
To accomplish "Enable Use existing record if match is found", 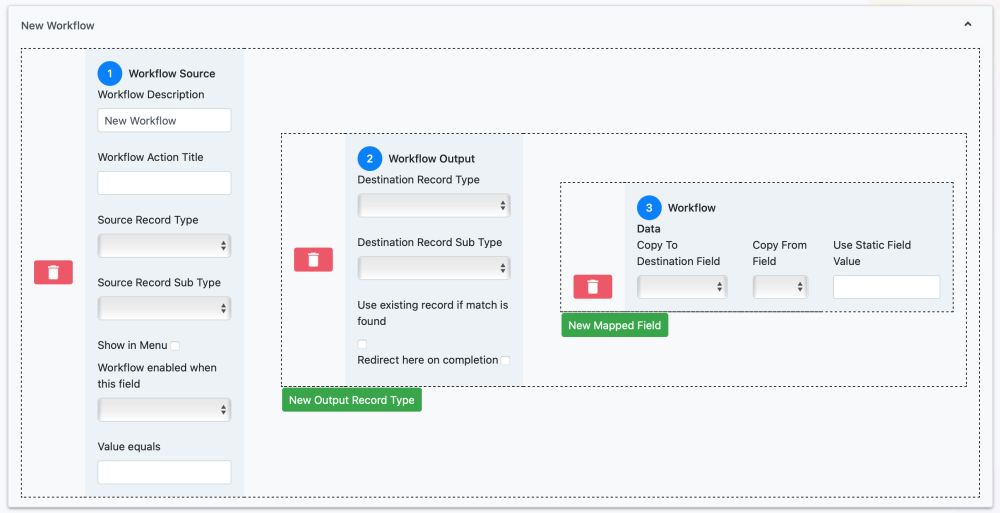I will point(362,344).
